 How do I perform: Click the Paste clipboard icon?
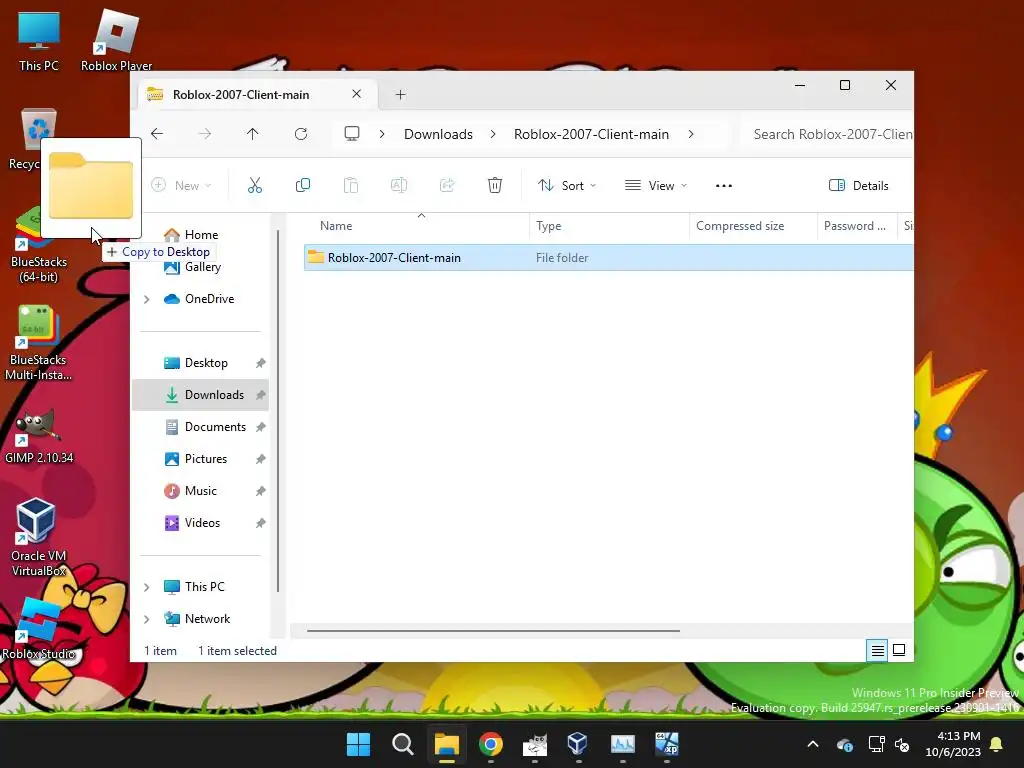tap(351, 185)
